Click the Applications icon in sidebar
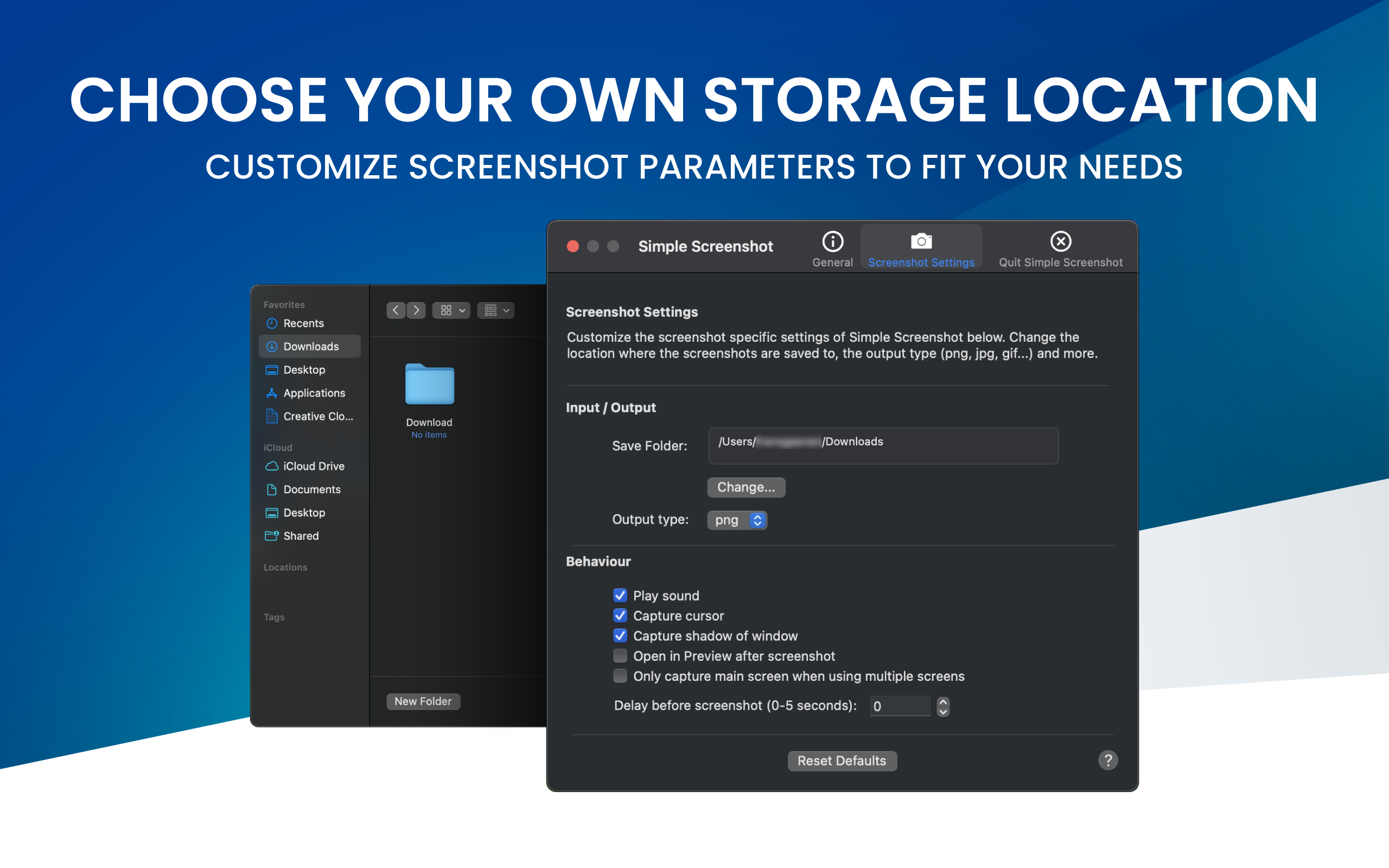Viewport: 1389px width, 868px height. pos(272,393)
